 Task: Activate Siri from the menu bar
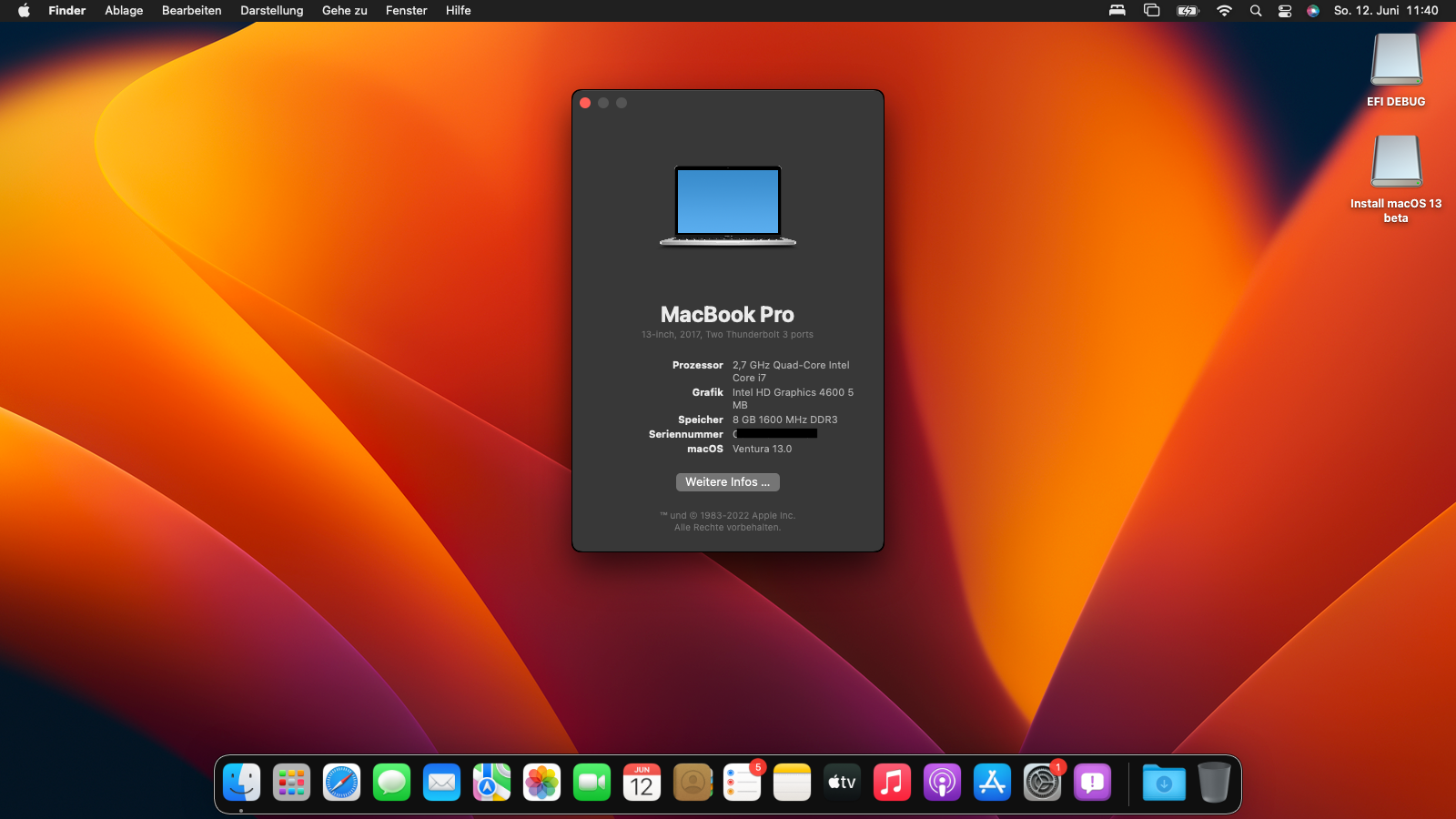pos(1313,11)
